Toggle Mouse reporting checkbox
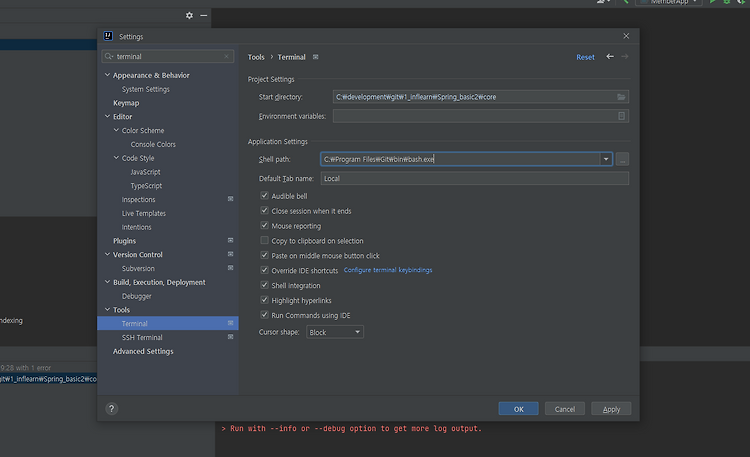 point(265,225)
